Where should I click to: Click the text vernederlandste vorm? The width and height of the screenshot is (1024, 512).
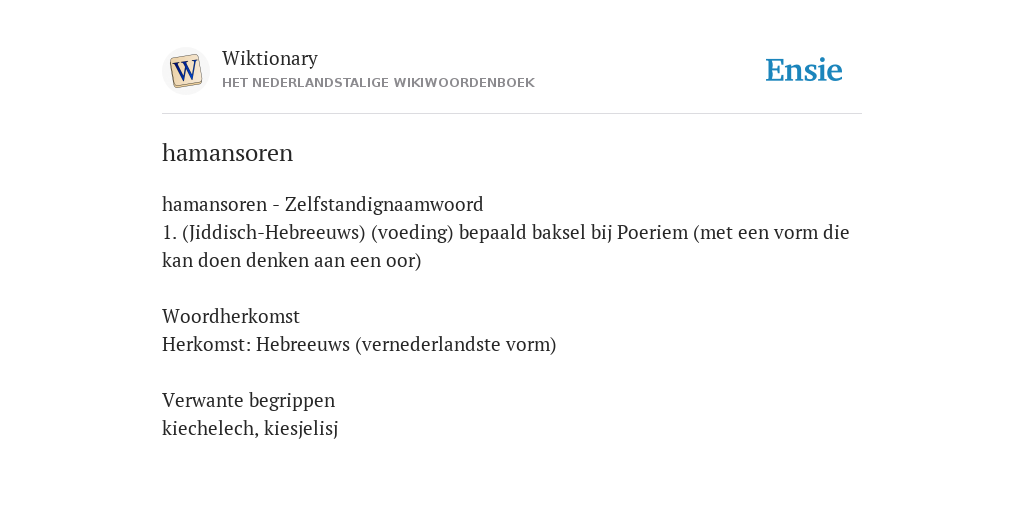pos(455,344)
